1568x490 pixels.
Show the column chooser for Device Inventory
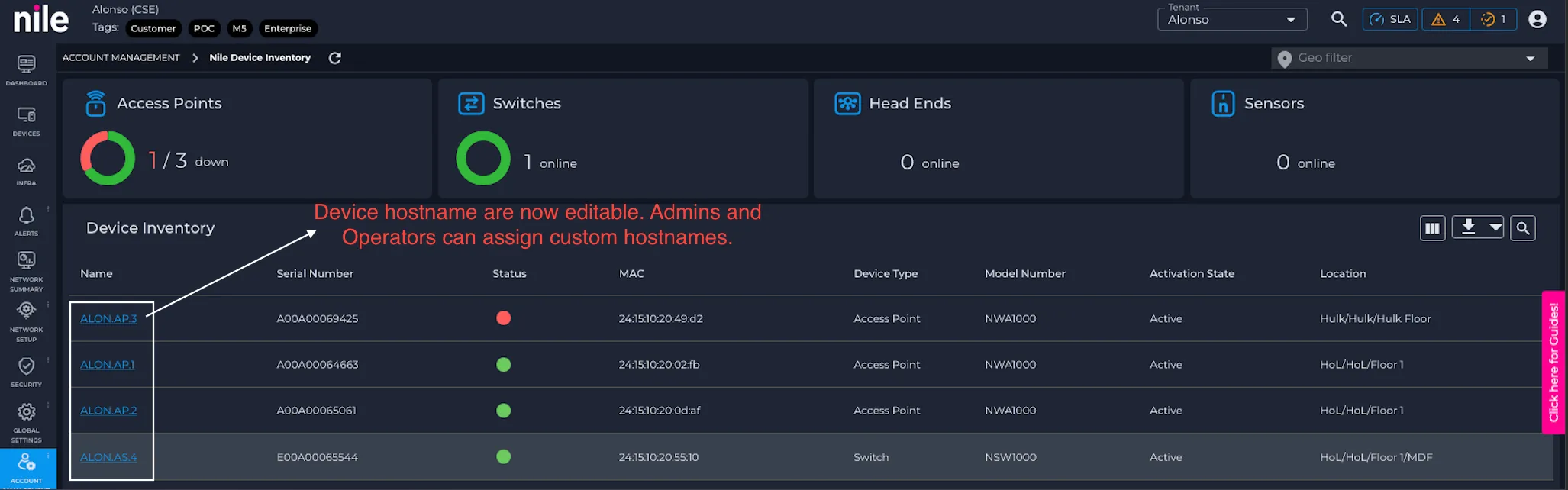[x=1433, y=228]
